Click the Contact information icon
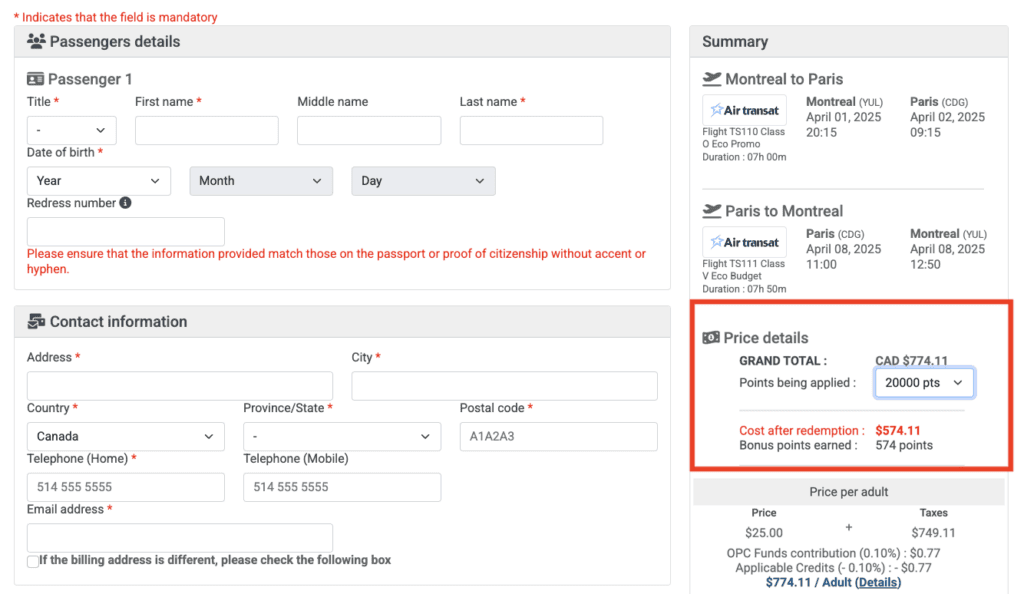Image resolution: width=1024 pixels, height=594 pixels. [36, 322]
